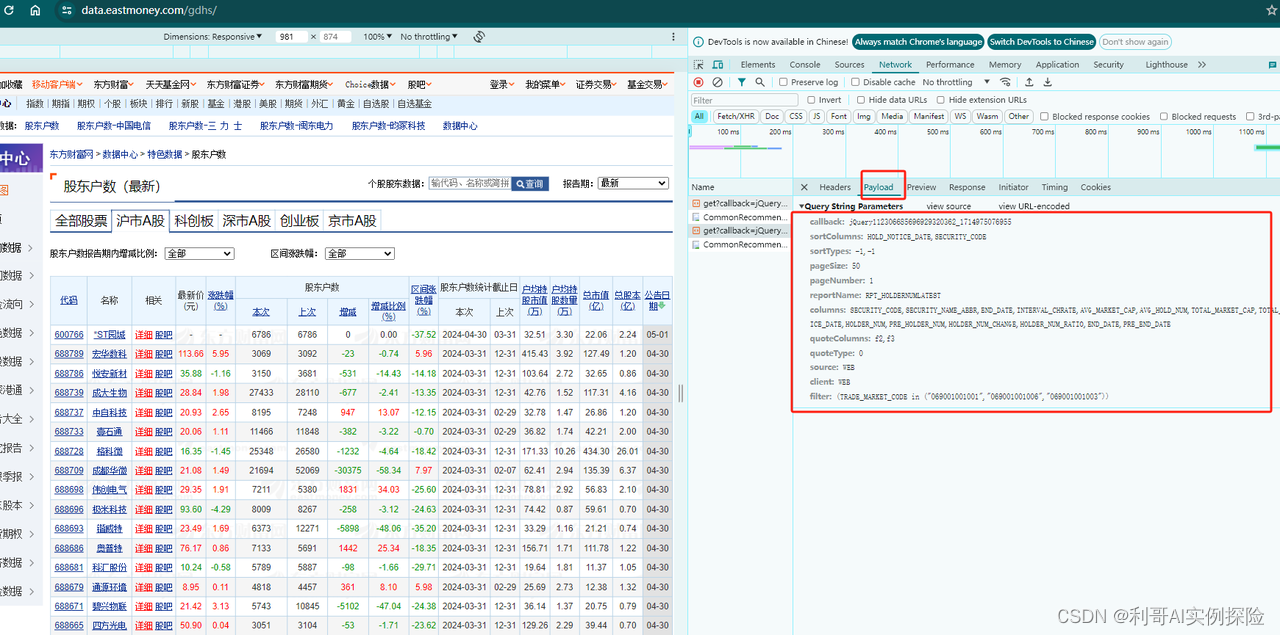
Task: Open the 区间涨跌幅 全部 dropdown
Action: coord(360,254)
